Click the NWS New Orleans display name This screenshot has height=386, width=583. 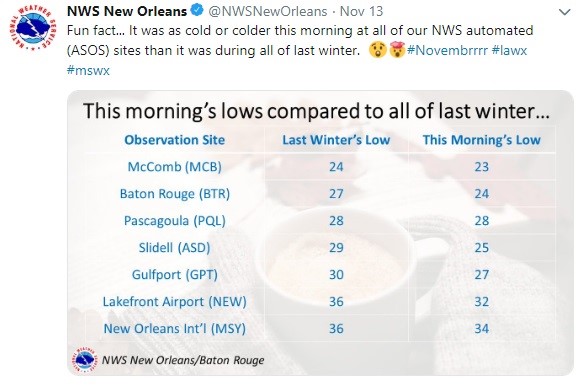(x=127, y=11)
